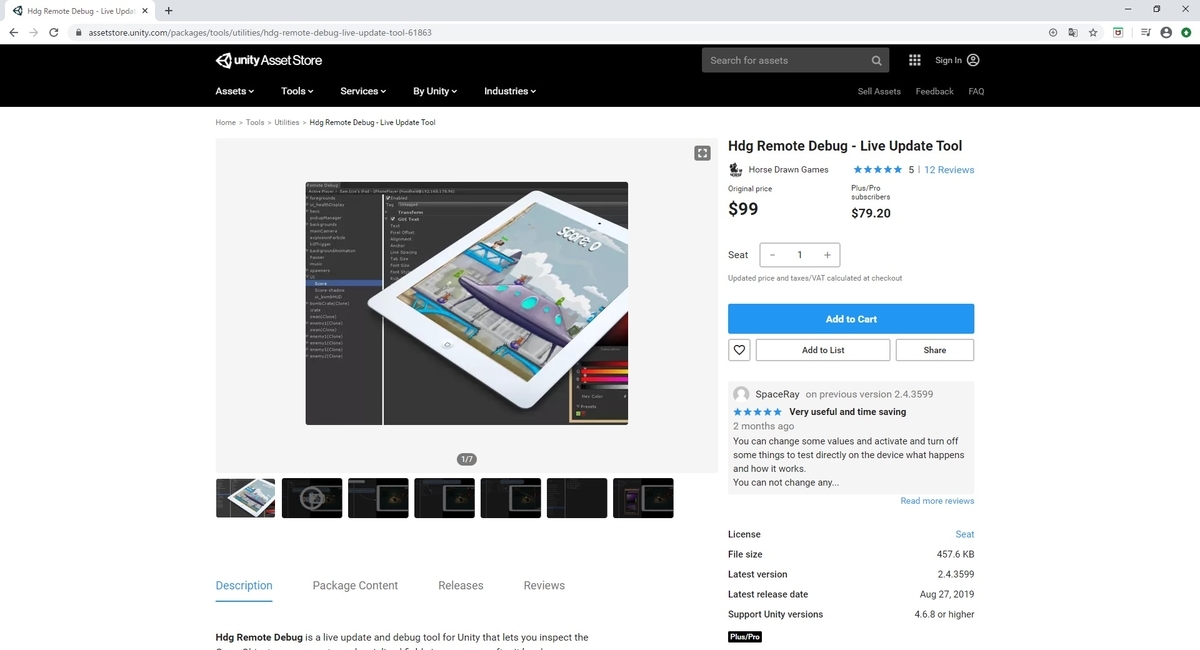
Task: Reload the page
Action: [x=55, y=32]
